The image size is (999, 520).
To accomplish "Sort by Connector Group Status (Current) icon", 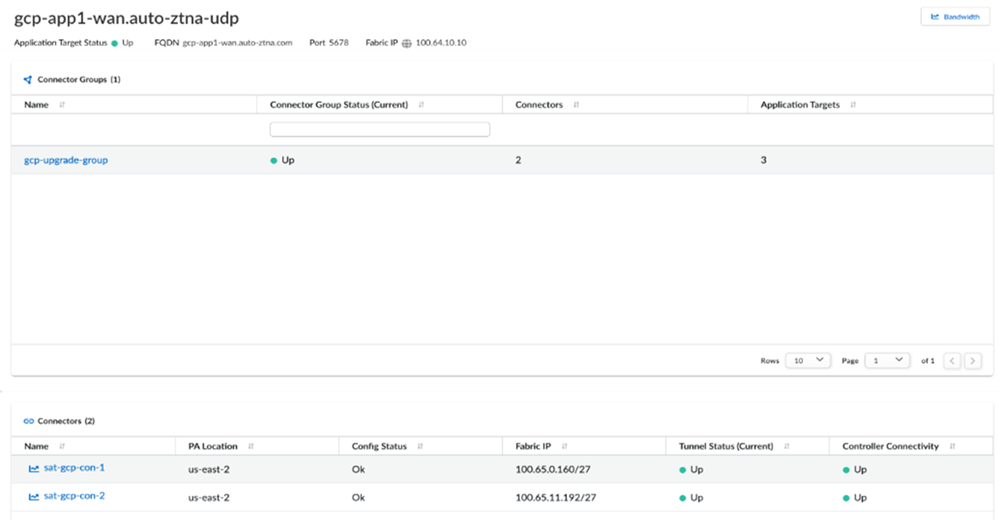I will [421, 105].
